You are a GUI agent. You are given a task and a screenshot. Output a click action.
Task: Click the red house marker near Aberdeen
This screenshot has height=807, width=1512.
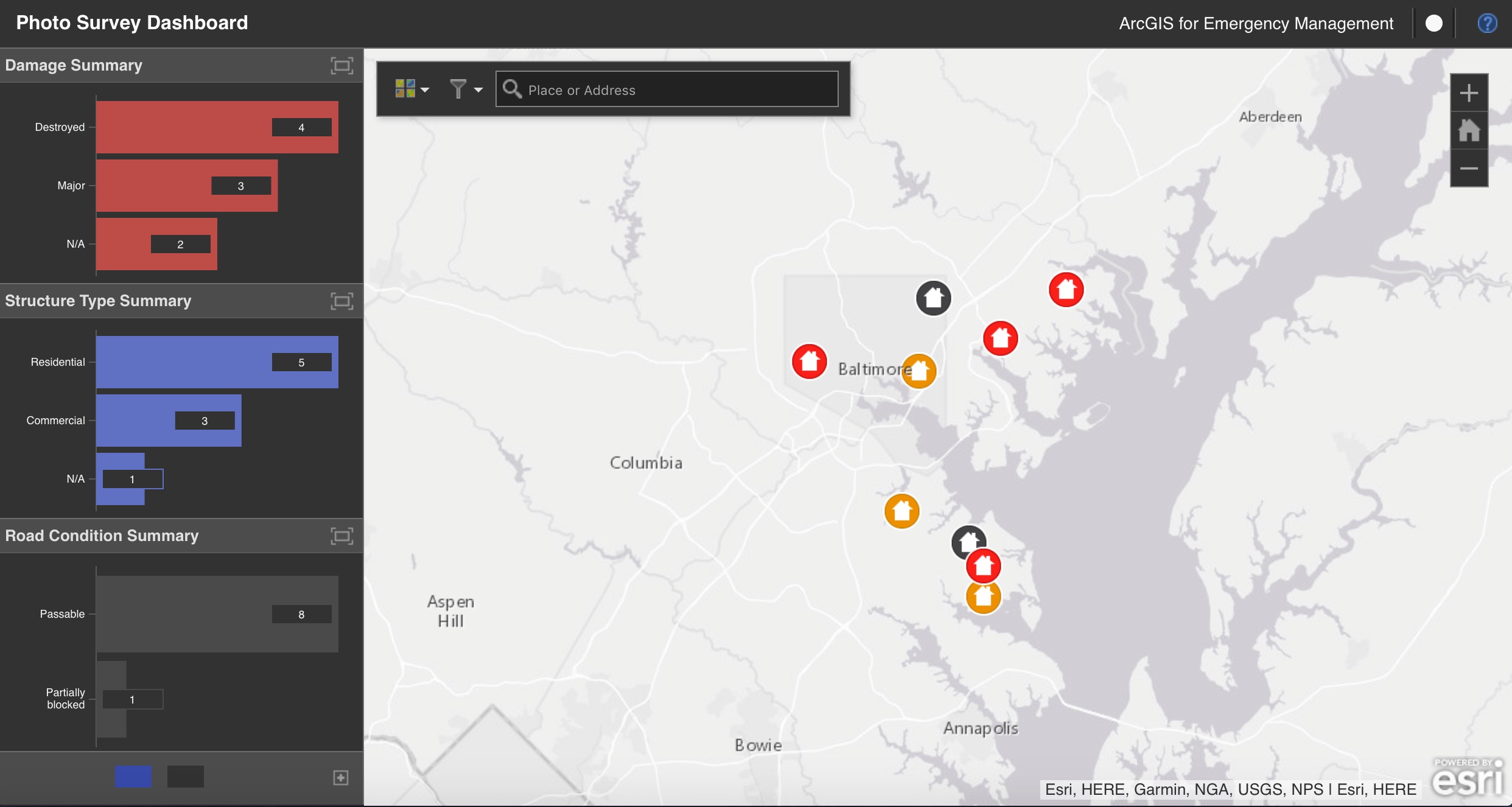tap(1066, 290)
